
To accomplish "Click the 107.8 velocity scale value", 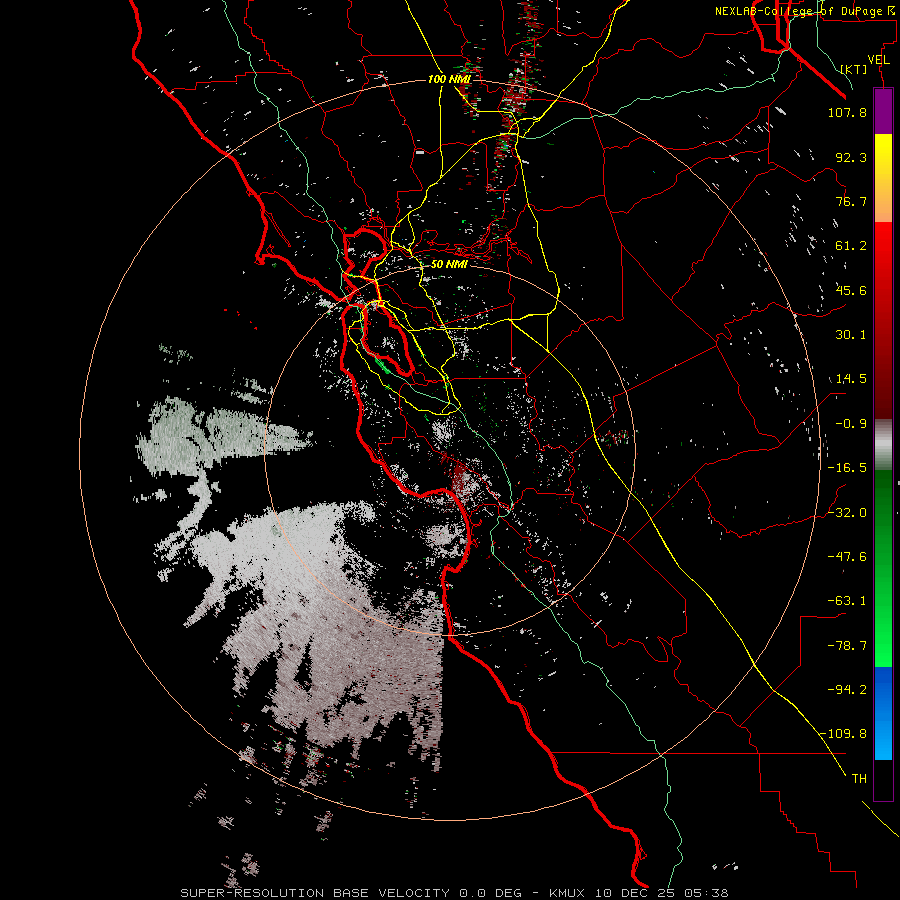I will (847, 112).
